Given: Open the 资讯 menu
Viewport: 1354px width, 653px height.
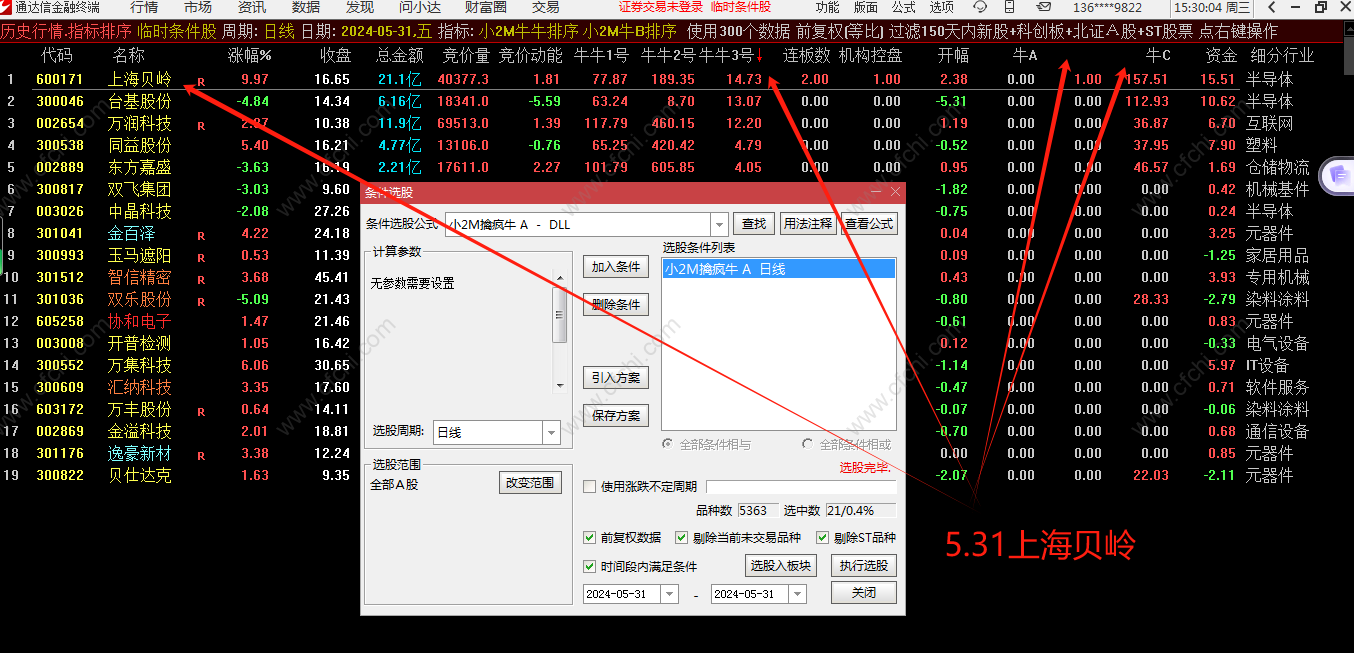Looking at the screenshot, I should pos(252,7).
